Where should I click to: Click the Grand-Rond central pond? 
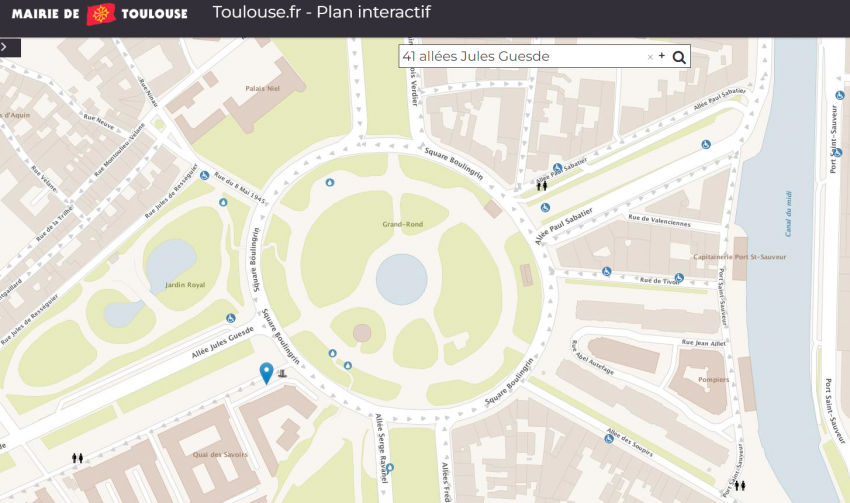pyautogui.click(x=401, y=276)
